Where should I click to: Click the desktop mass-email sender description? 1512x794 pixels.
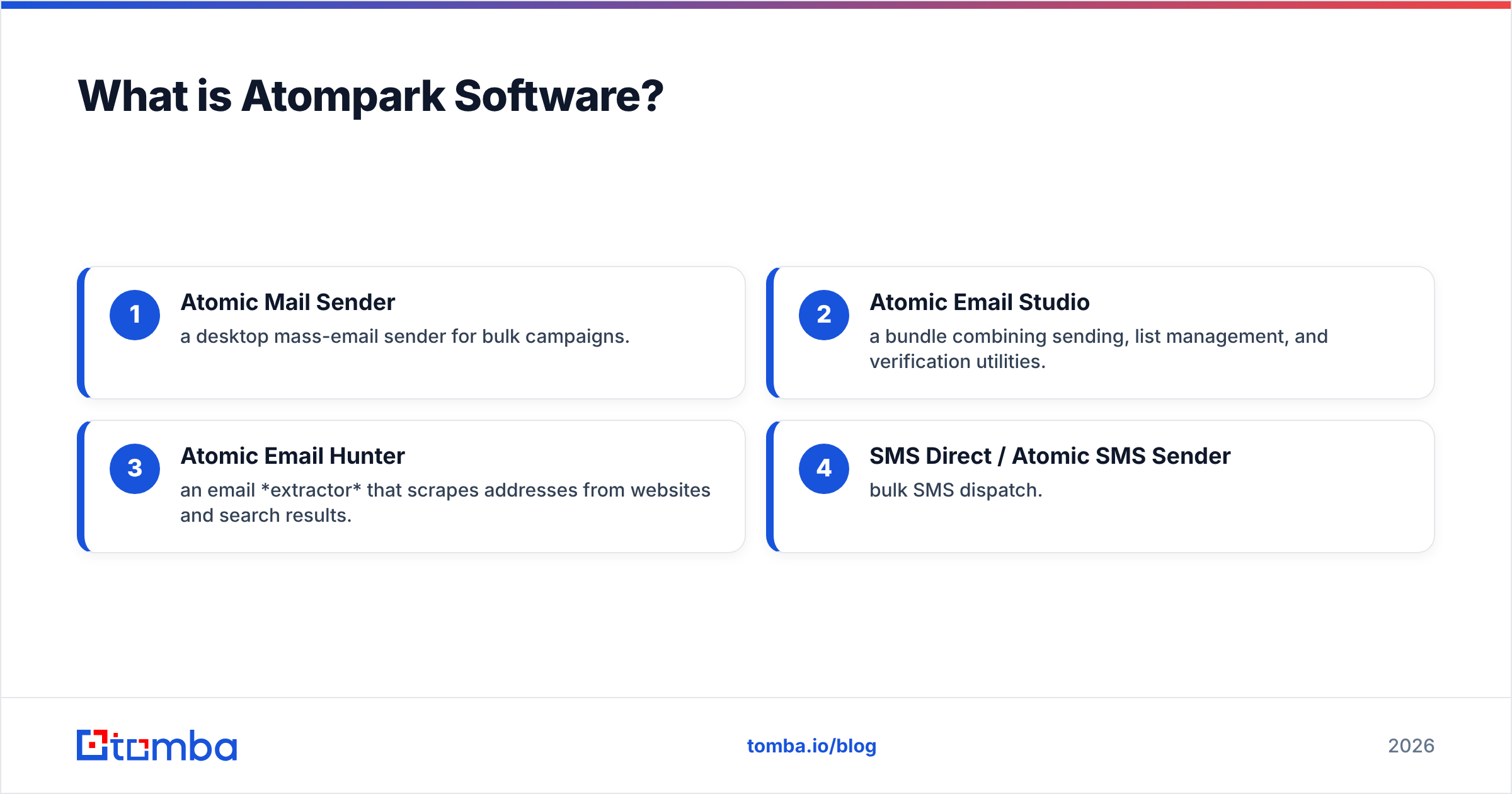pos(405,337)
